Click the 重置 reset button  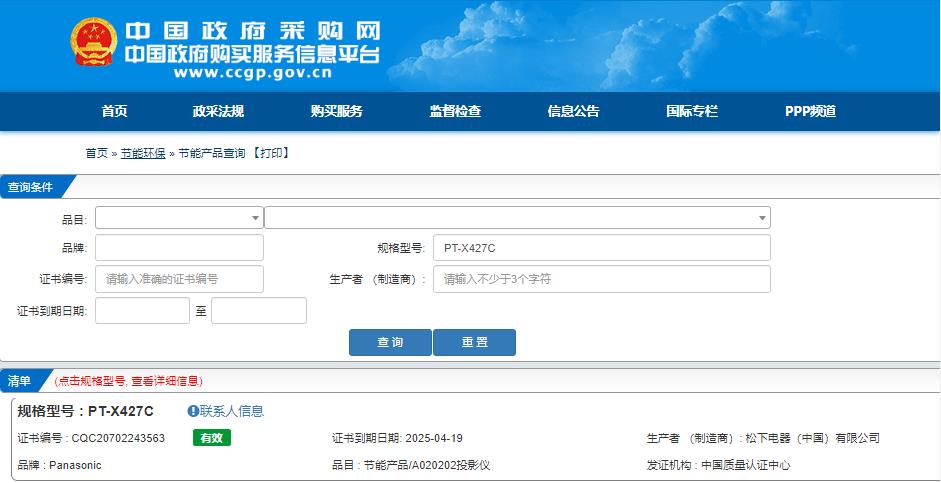click(474, 342)
